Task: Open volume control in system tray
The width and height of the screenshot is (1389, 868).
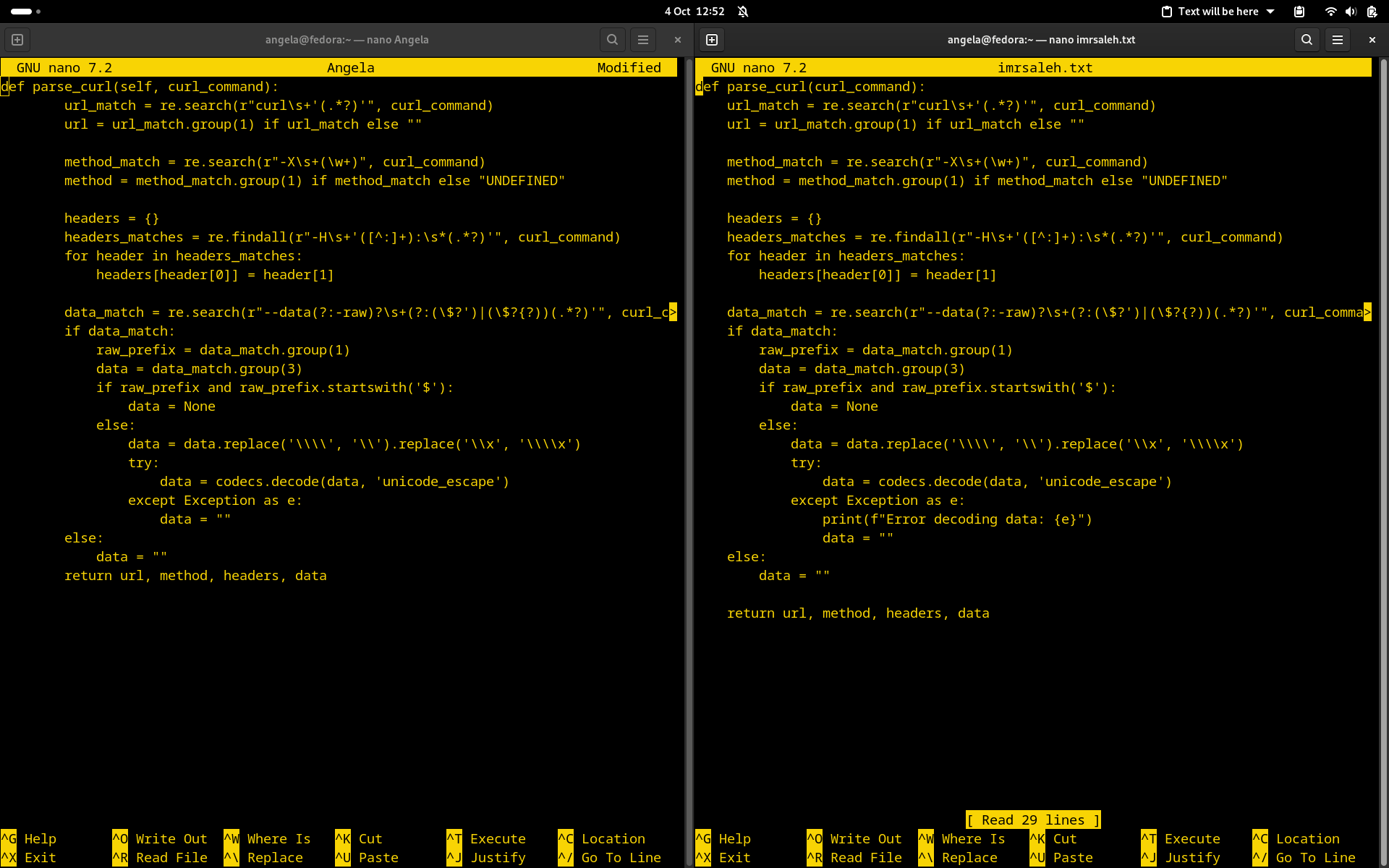Action: pos(1351,12)
